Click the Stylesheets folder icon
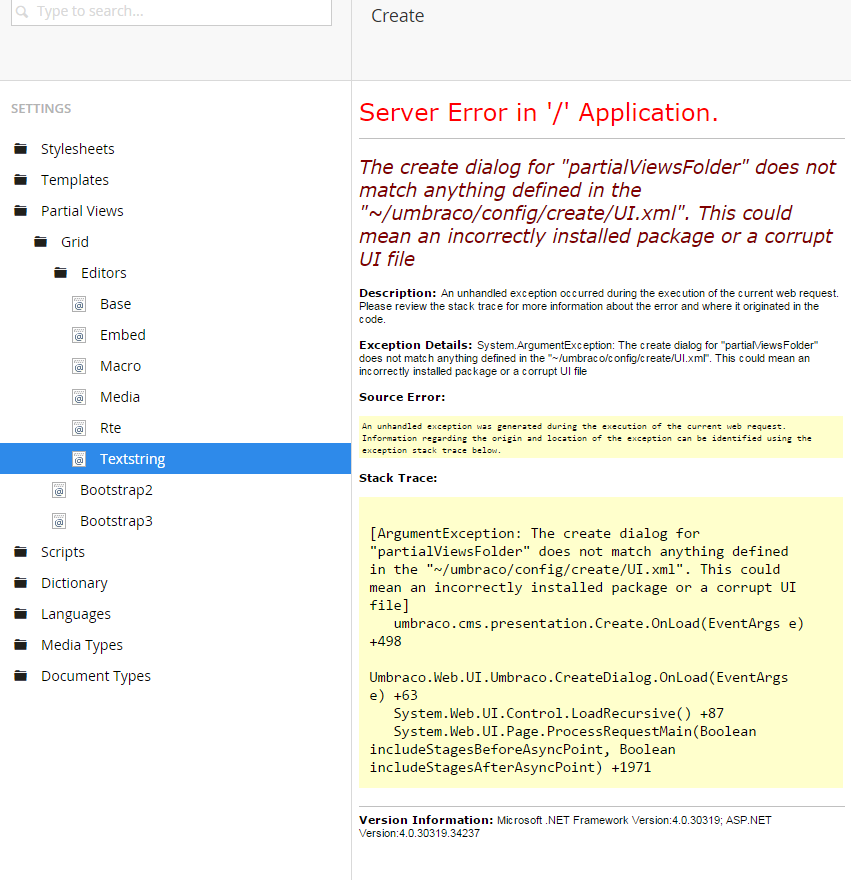This screenshot has width=851, height=880. (x=20, y=149)
